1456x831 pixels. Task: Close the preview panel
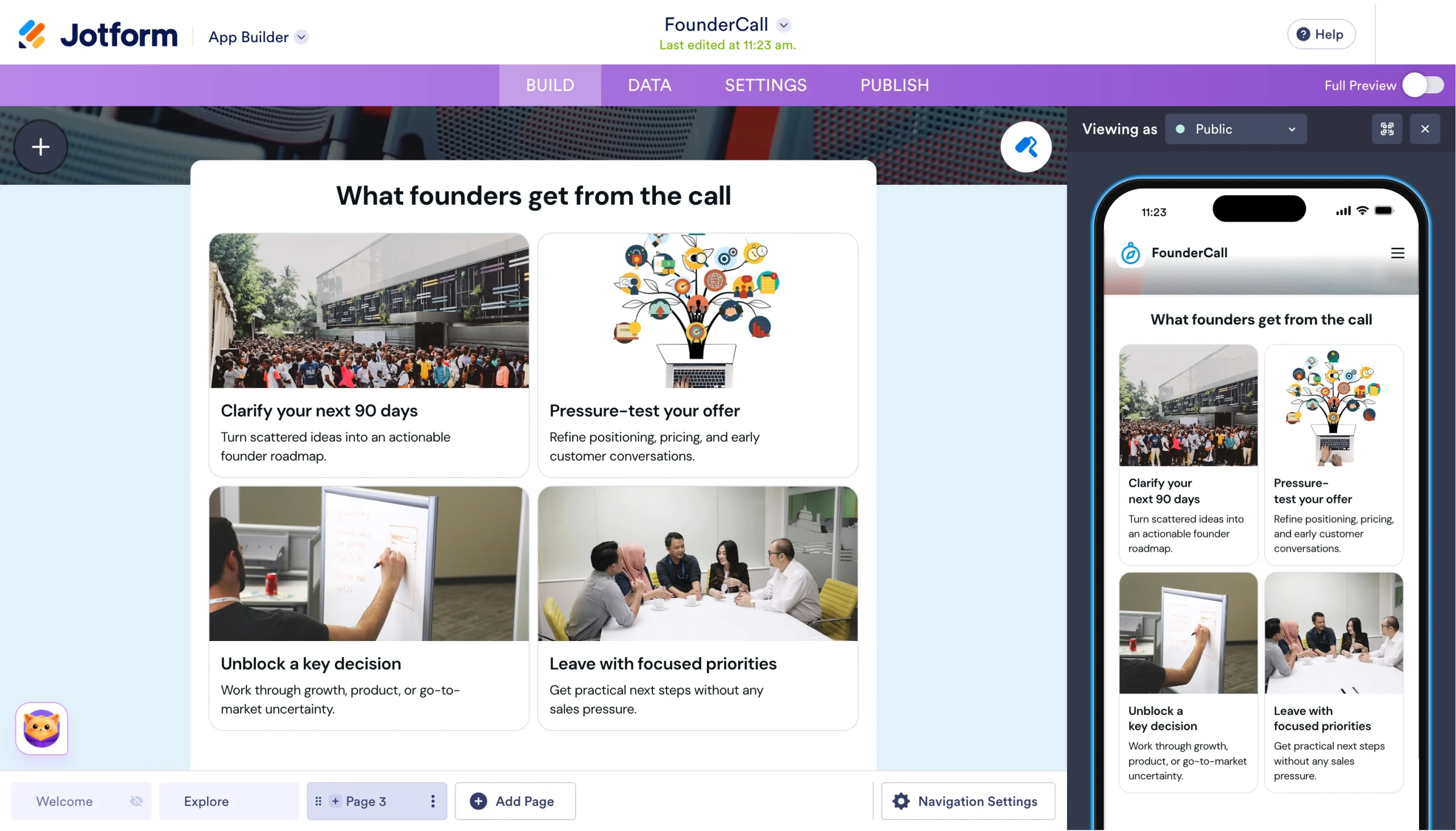1424,129
